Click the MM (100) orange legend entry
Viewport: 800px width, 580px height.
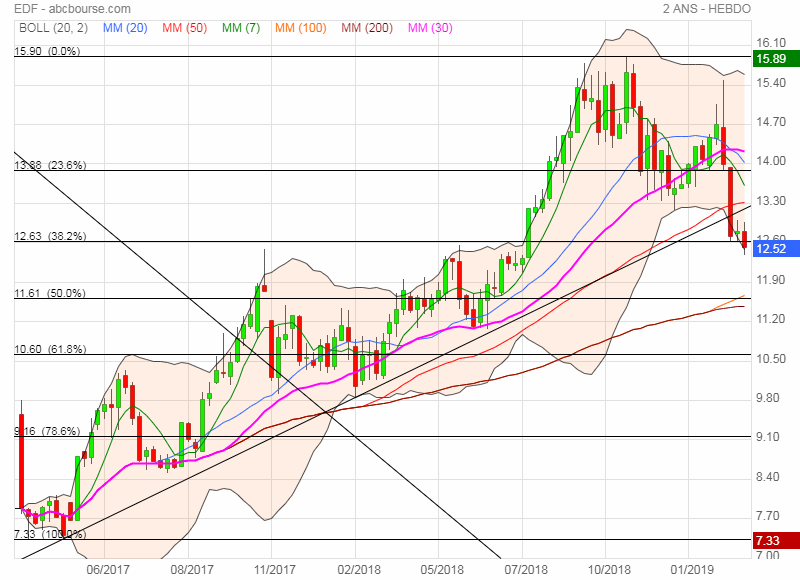tap(301, 28)
